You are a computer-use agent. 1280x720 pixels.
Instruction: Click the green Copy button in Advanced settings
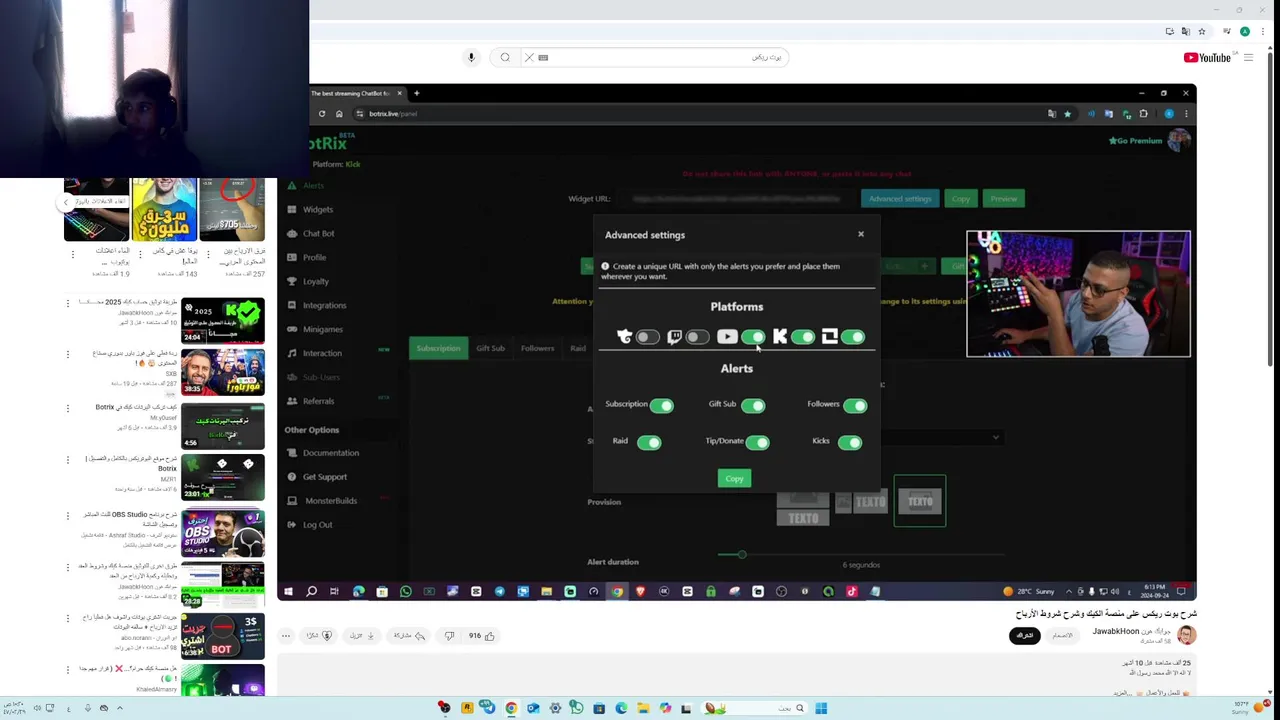734,478
